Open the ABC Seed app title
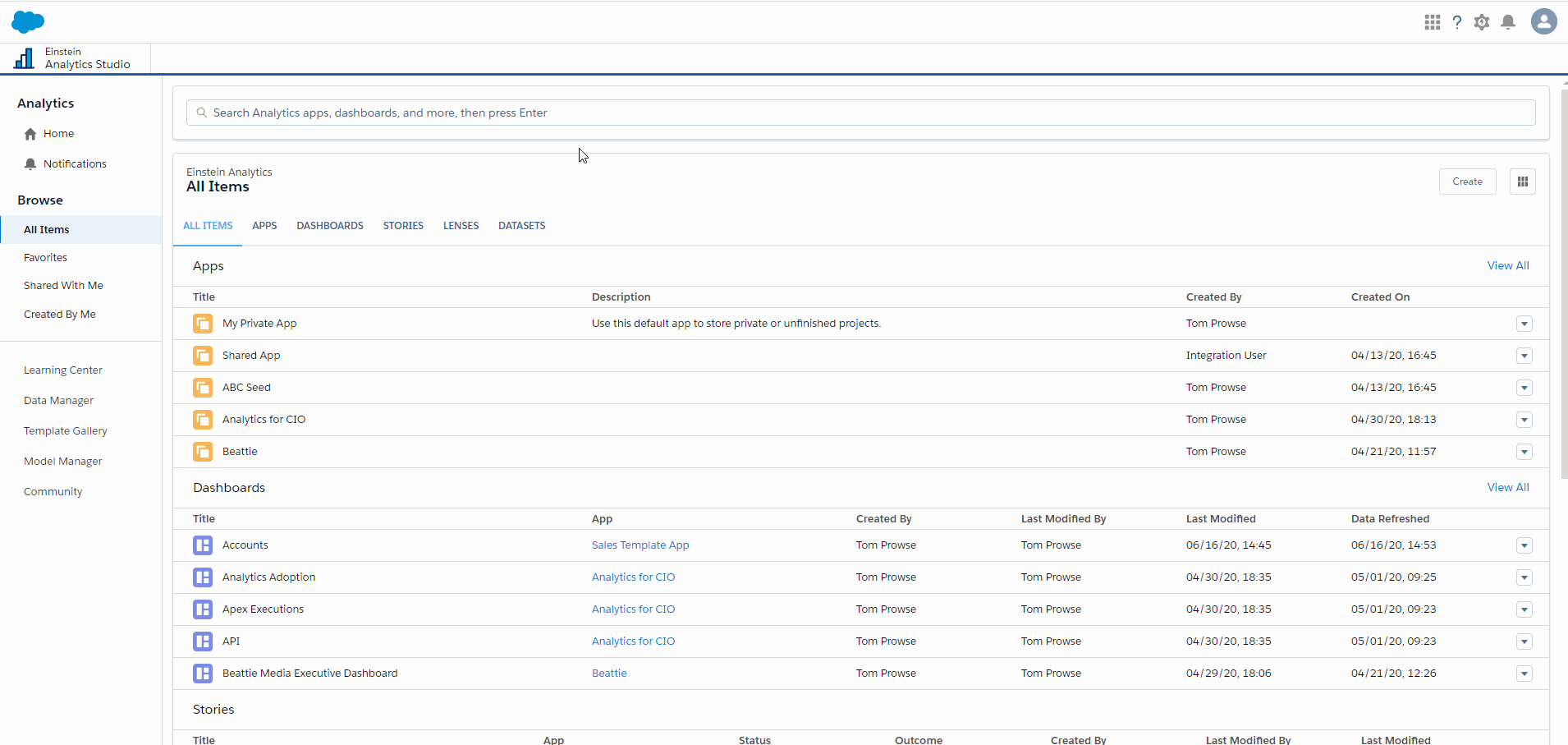 246,388
